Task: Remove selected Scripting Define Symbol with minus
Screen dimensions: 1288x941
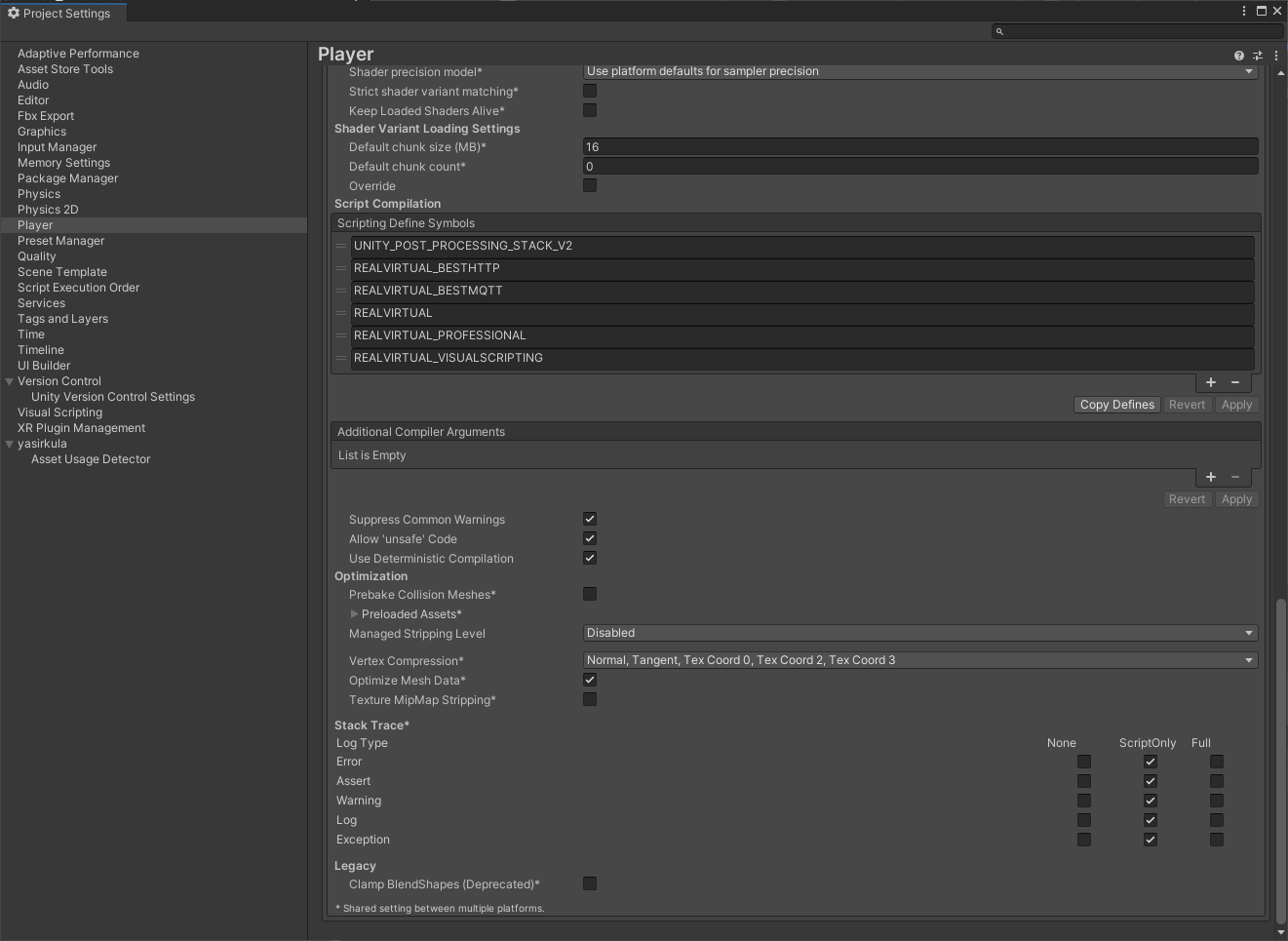Action: point(1235,382)
